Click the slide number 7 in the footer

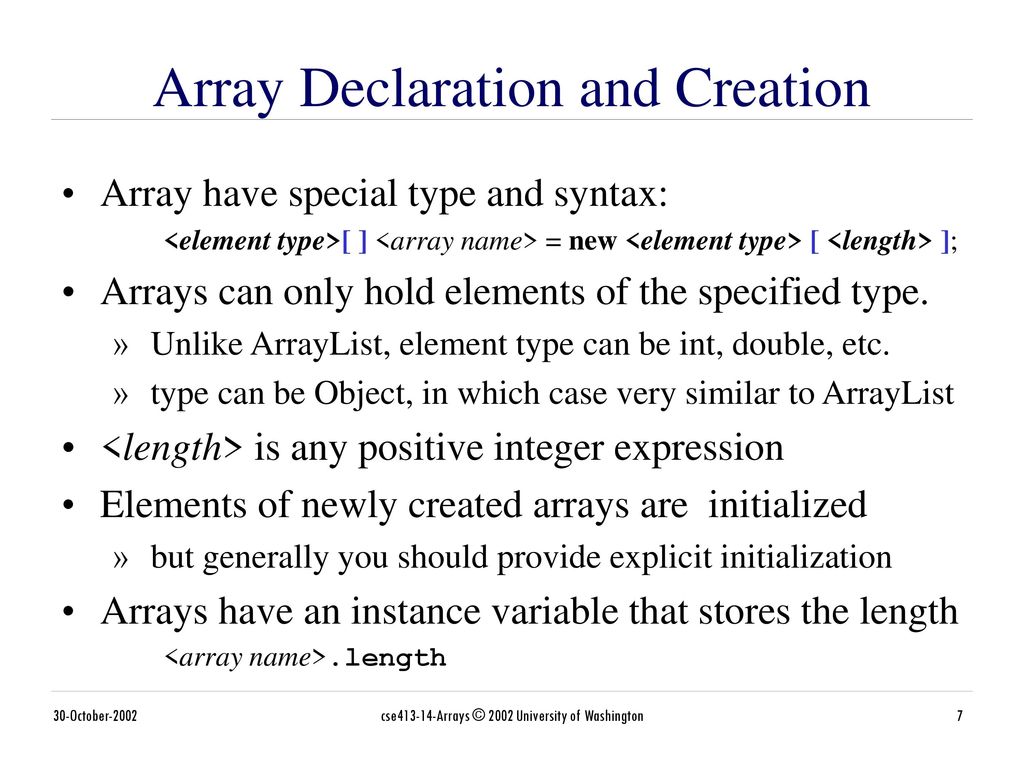tap(959, 716)
